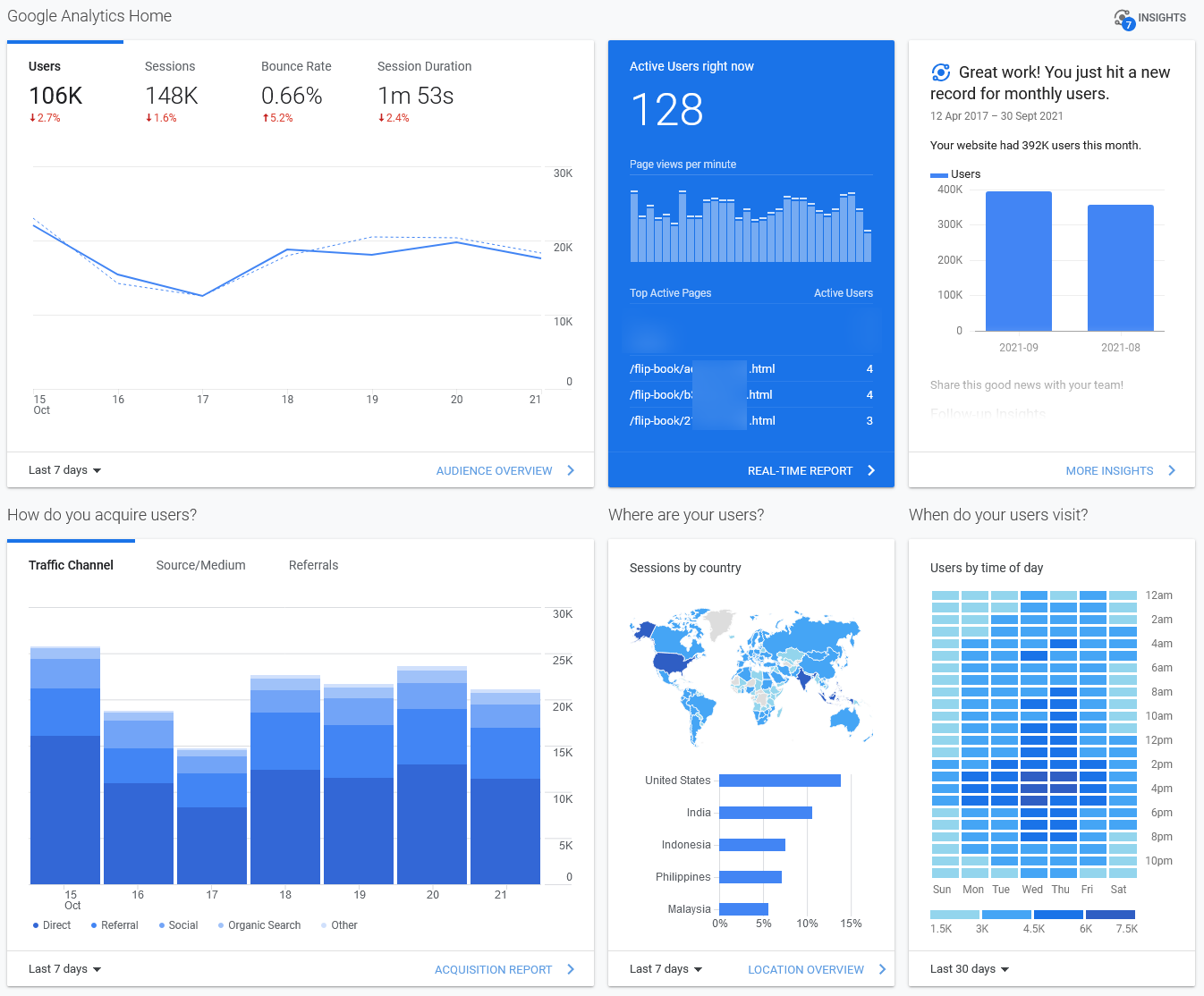This screenshot has height=996, width=1204.
Task: Toggle the Organic Search legend item
Action: pyautogui.click(x=259, y=924)
